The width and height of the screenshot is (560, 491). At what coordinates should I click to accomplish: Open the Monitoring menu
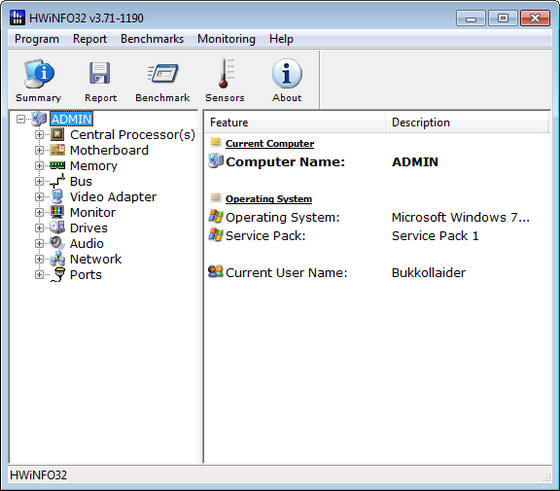(x=226, y=39)
